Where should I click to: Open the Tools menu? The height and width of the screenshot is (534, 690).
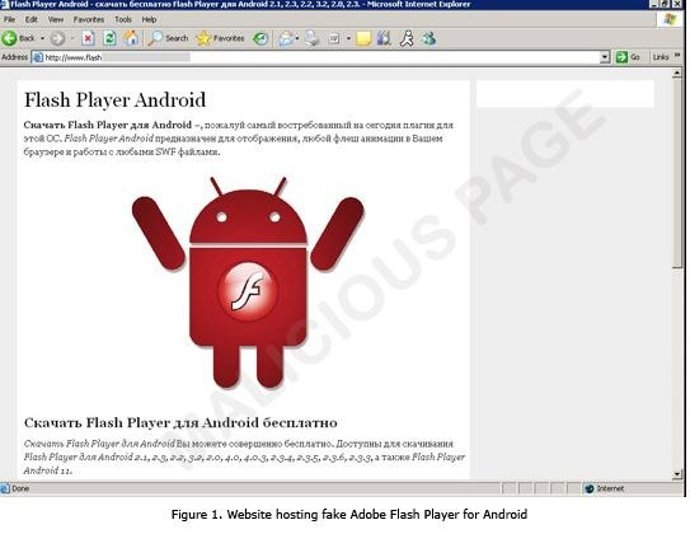coord(123,19)
